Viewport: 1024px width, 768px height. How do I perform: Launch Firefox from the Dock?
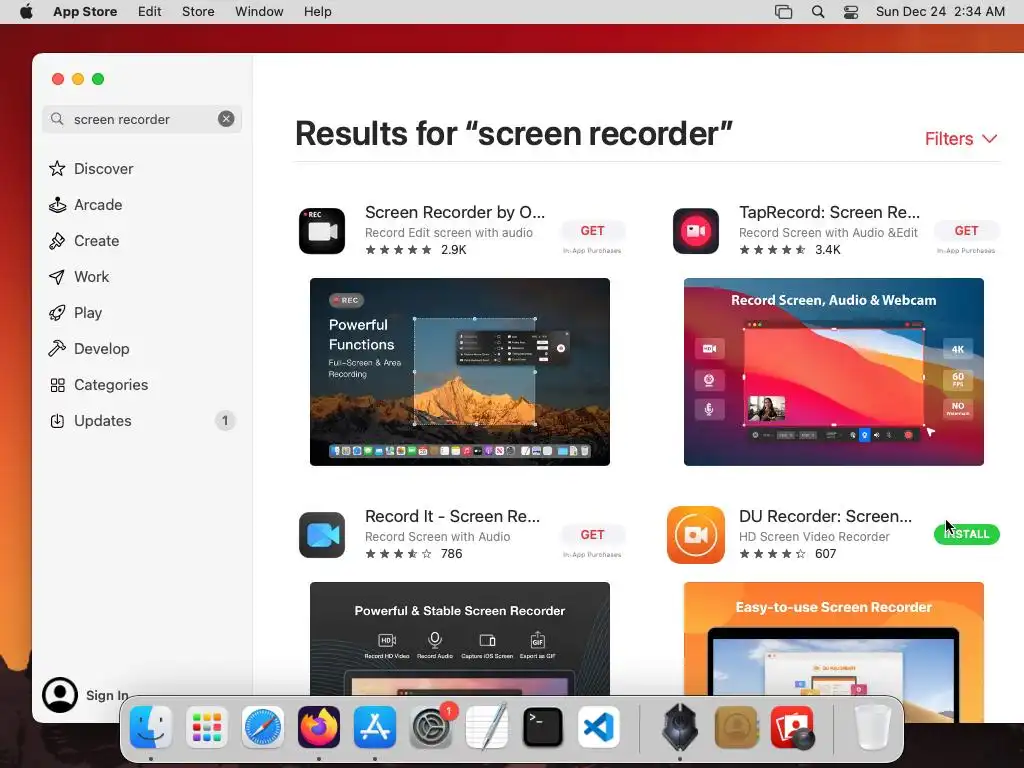pos(319,727)
